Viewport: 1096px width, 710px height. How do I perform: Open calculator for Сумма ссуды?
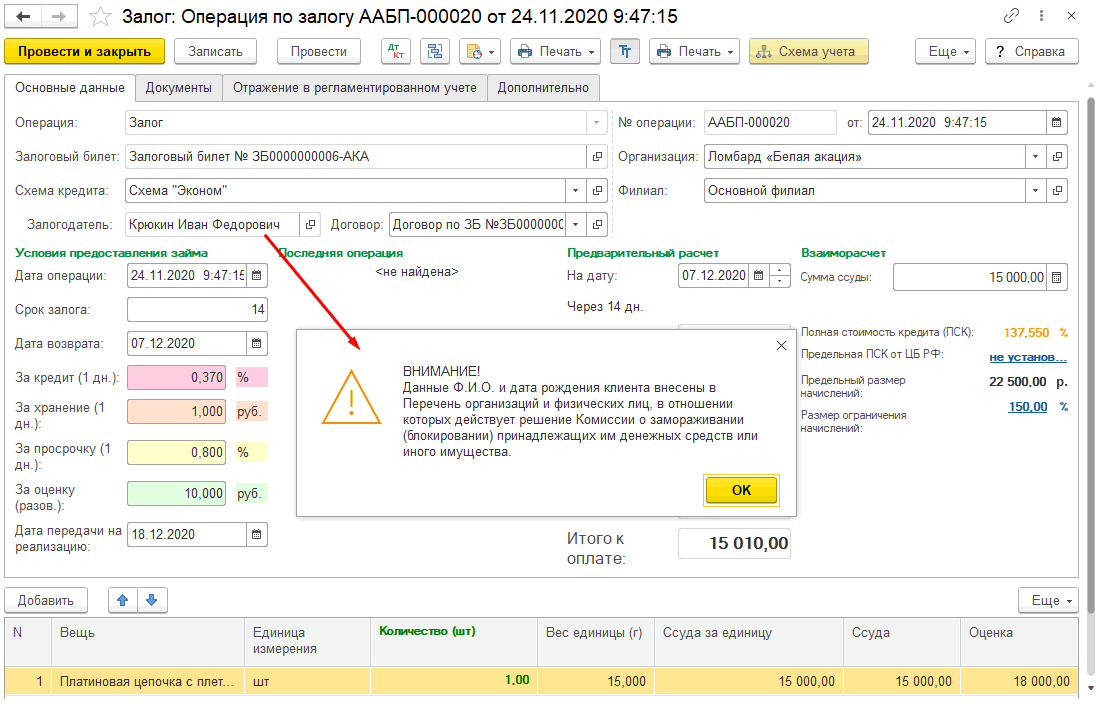1057,277
